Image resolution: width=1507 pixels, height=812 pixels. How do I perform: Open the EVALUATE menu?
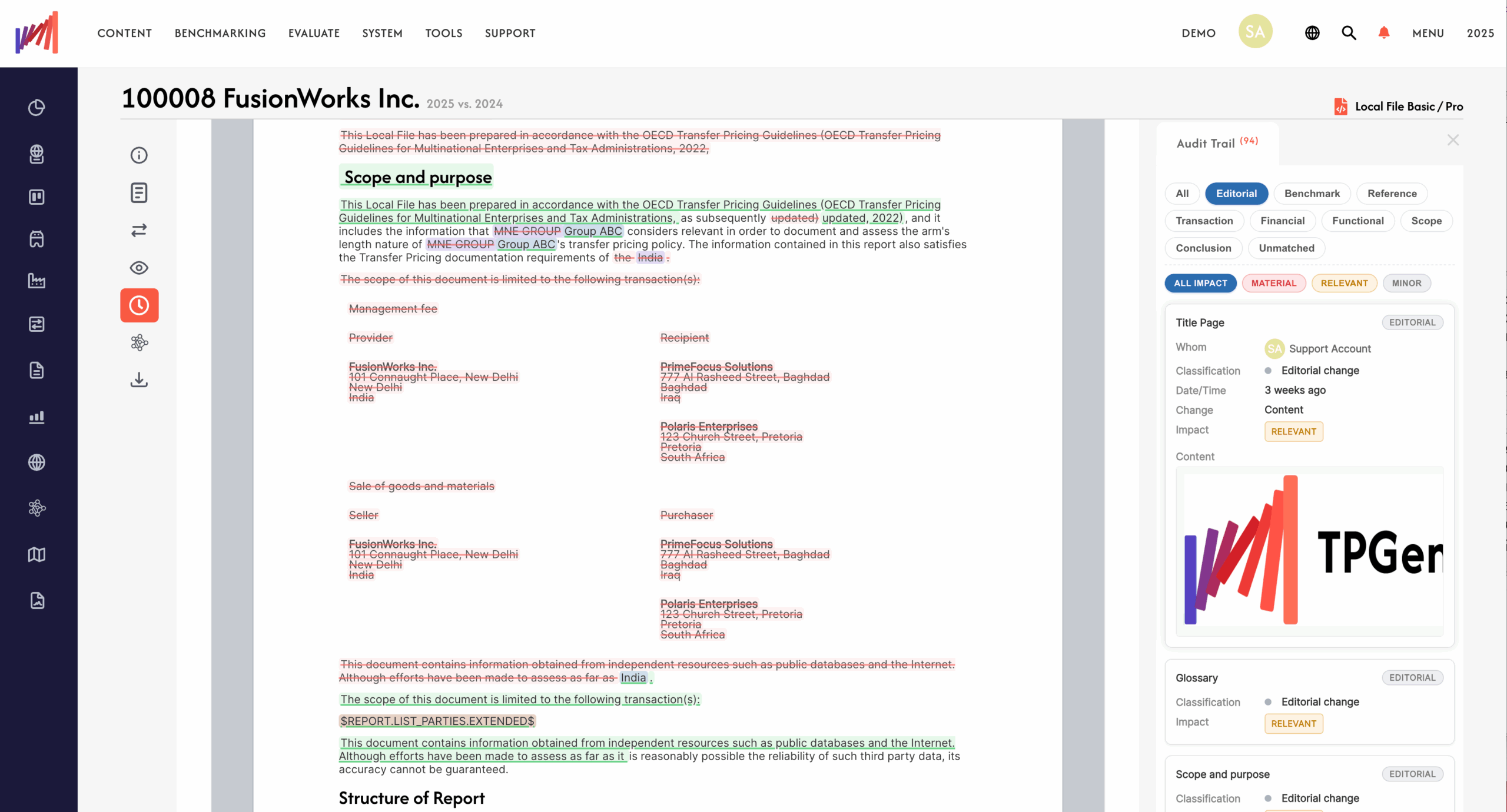tap(314, 34)
